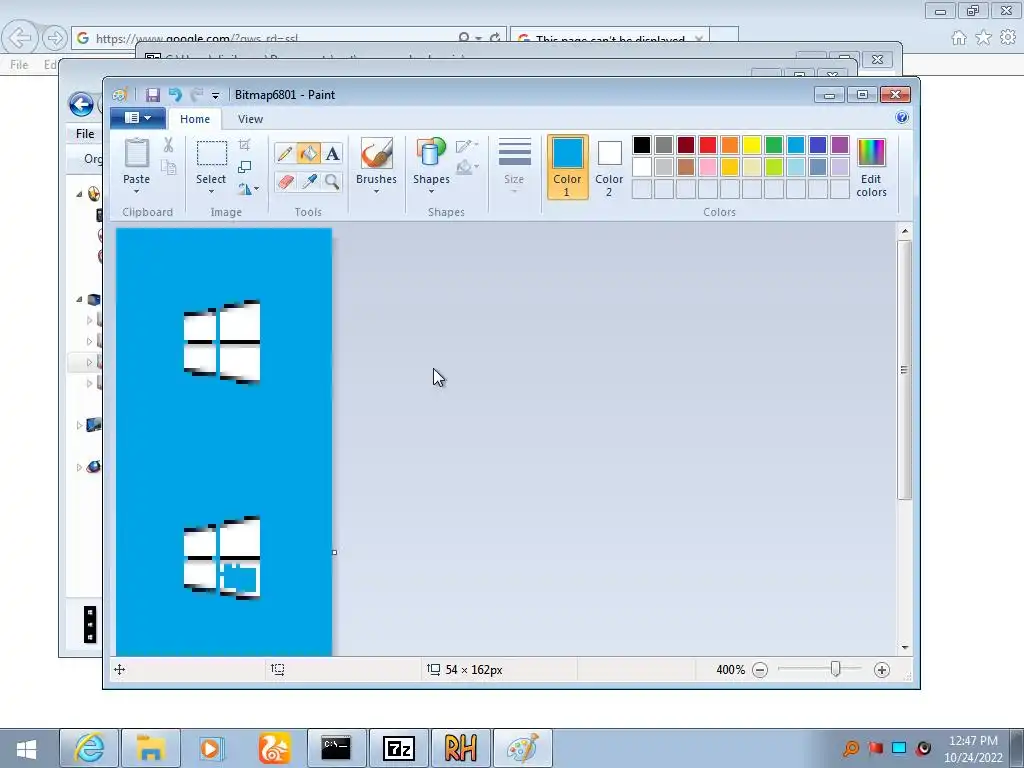Open the Size line thickness dropdown
This screenshot has width=1024, height=768.
pyautogui.click(x=514, y=166)
